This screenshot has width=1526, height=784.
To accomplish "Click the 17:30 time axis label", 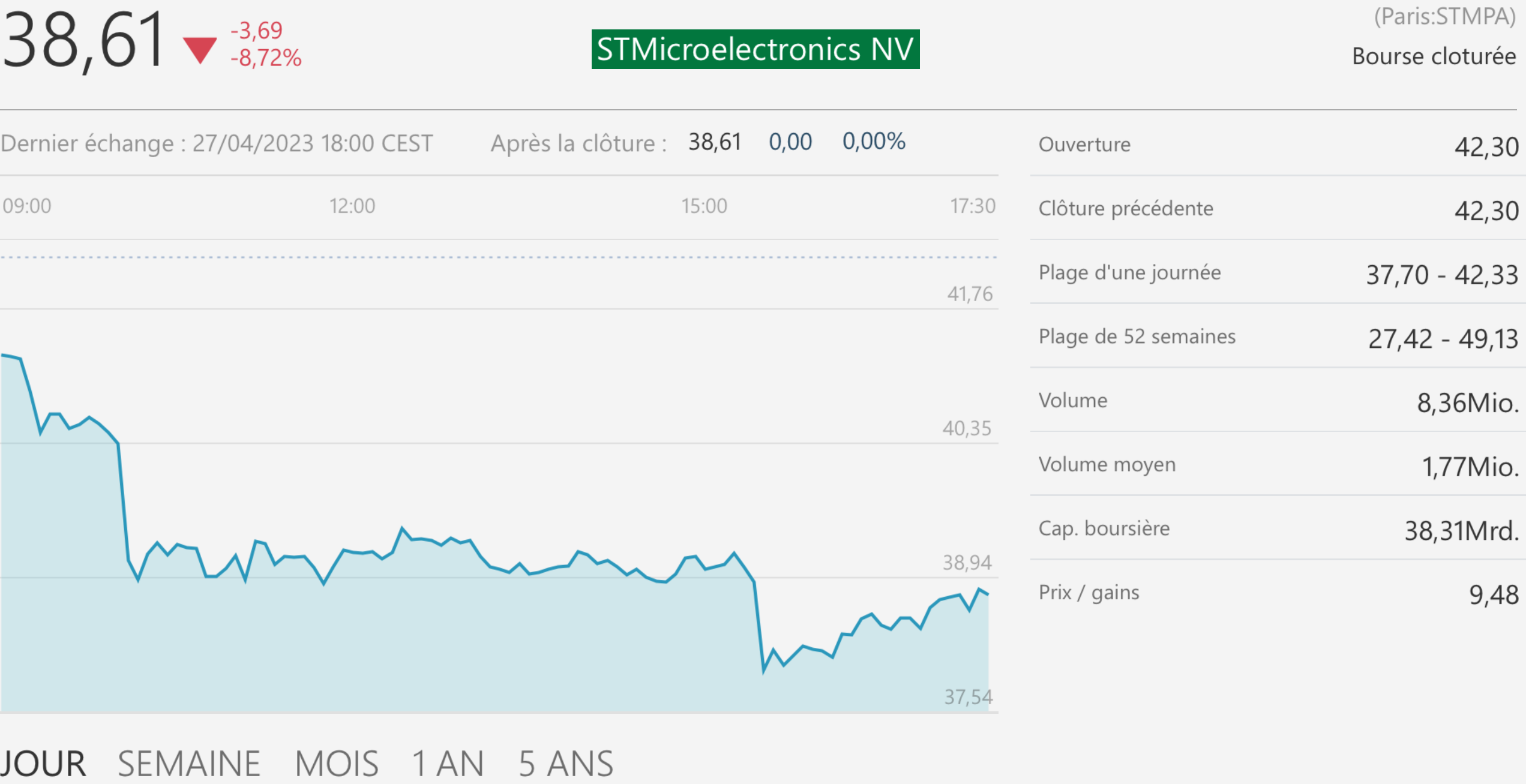I will click(x=973, y=206).
